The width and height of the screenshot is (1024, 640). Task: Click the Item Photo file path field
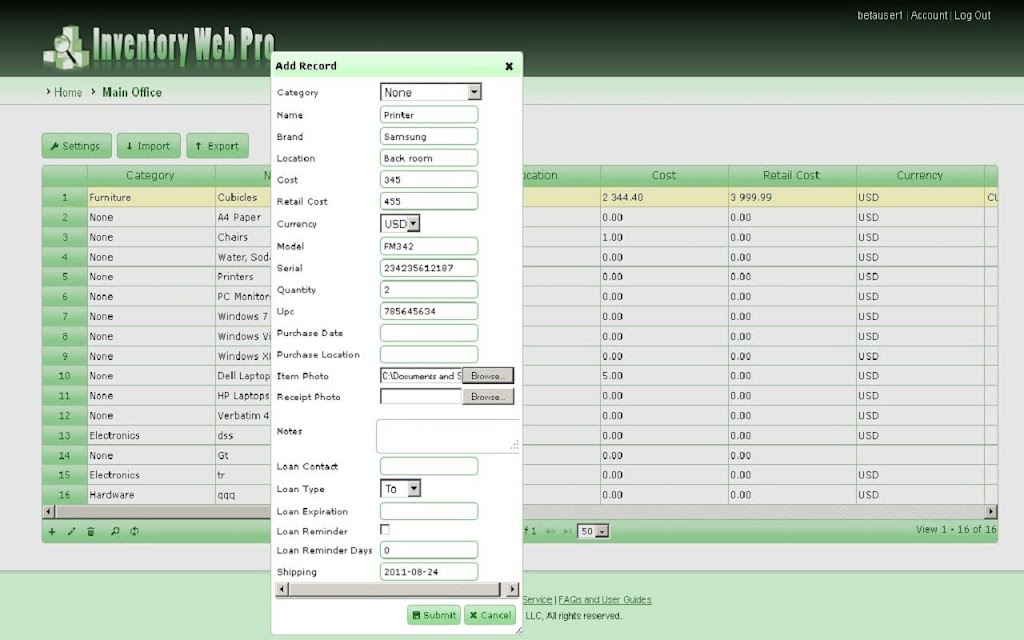point(421,376)
